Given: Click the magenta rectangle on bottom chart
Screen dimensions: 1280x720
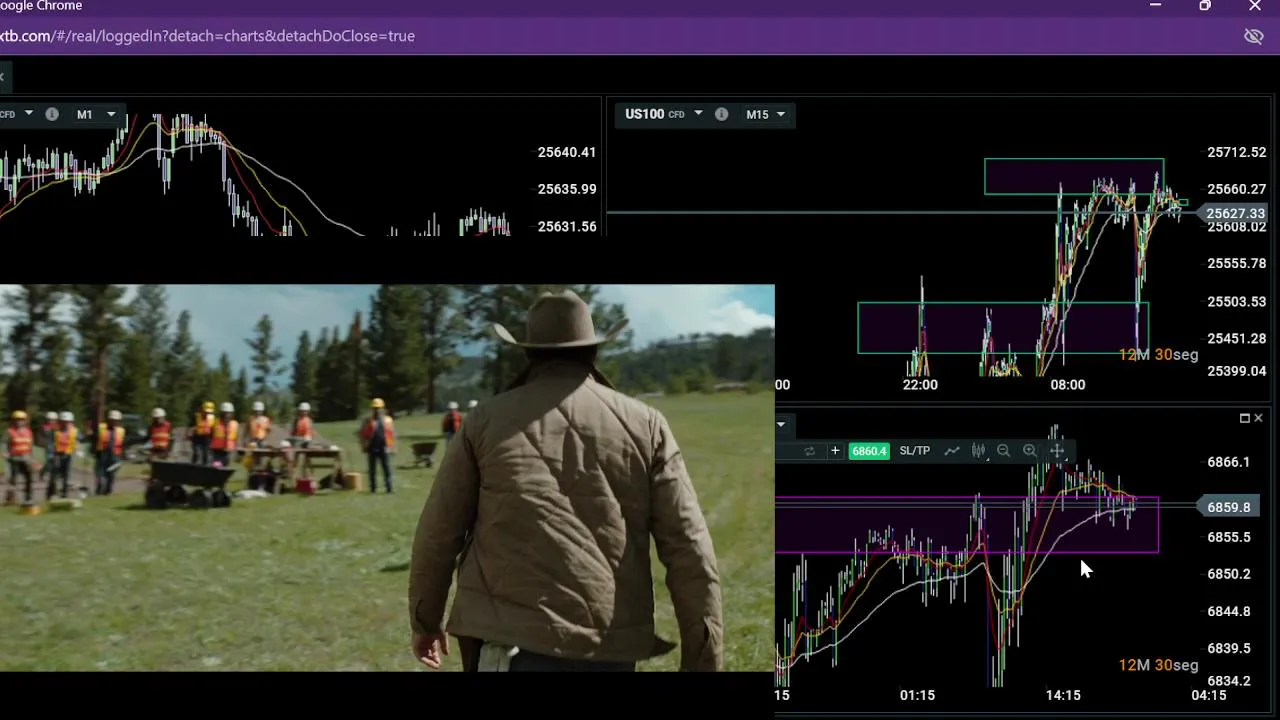Looking at the screenshot, I should pos(967,525).
